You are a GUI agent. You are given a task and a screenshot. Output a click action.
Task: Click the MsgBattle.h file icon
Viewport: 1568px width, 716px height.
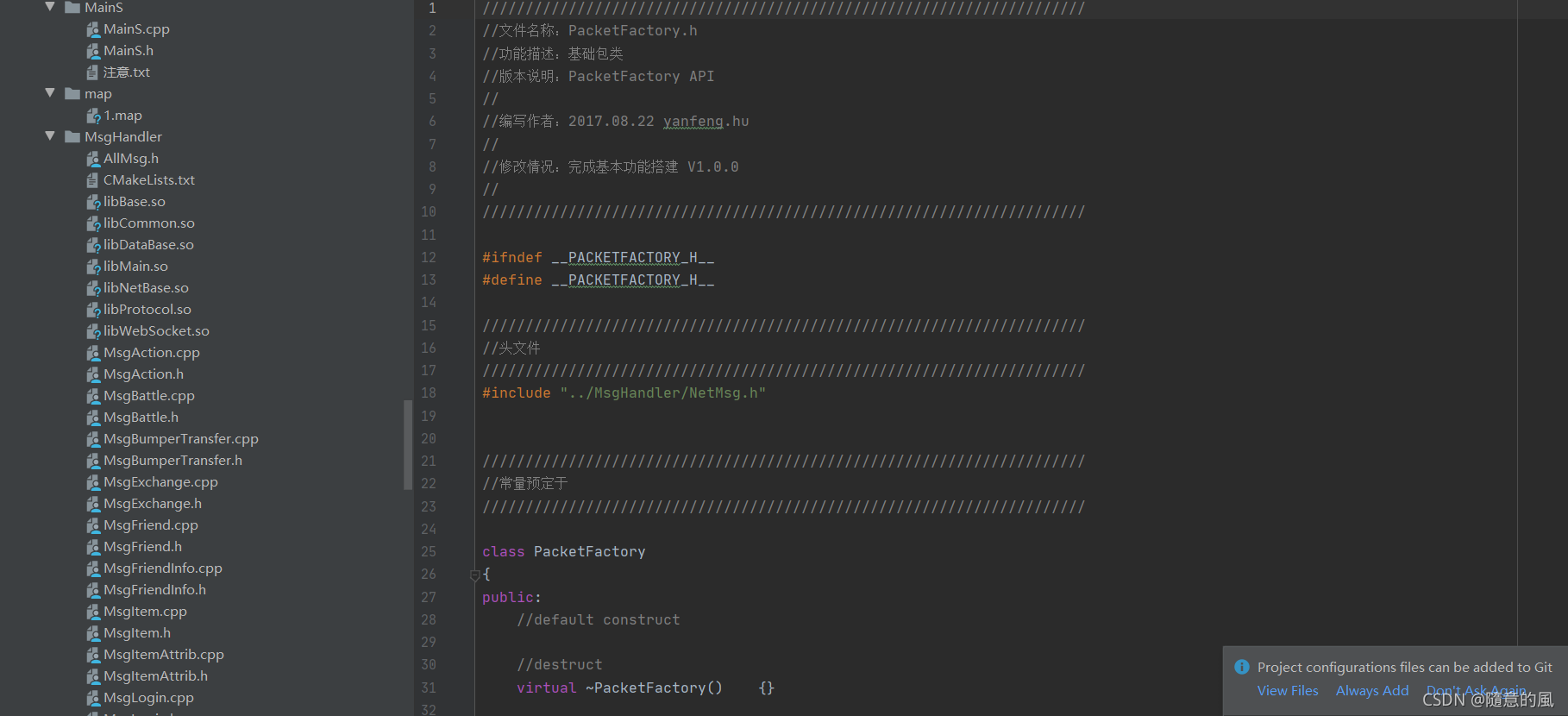(x=93, y=418)
